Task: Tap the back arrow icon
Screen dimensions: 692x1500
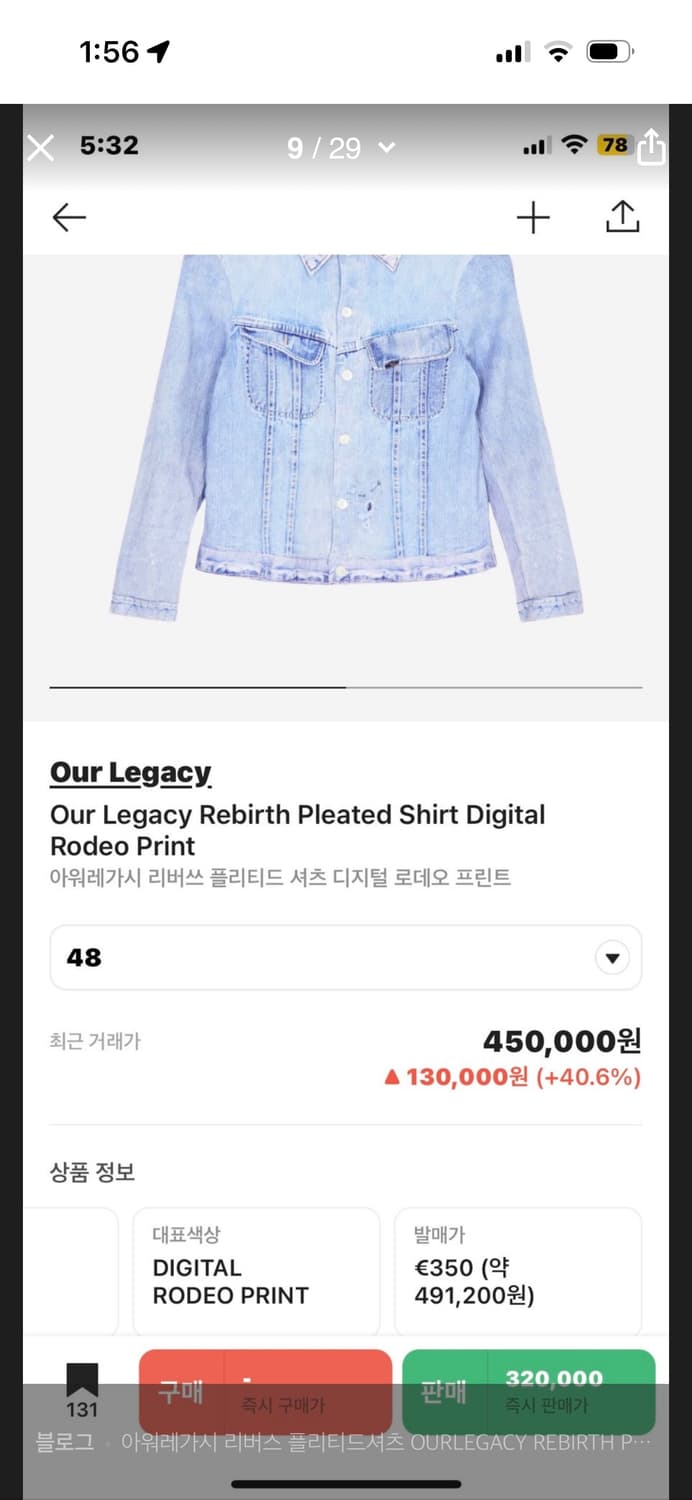Action: (69, 217)
